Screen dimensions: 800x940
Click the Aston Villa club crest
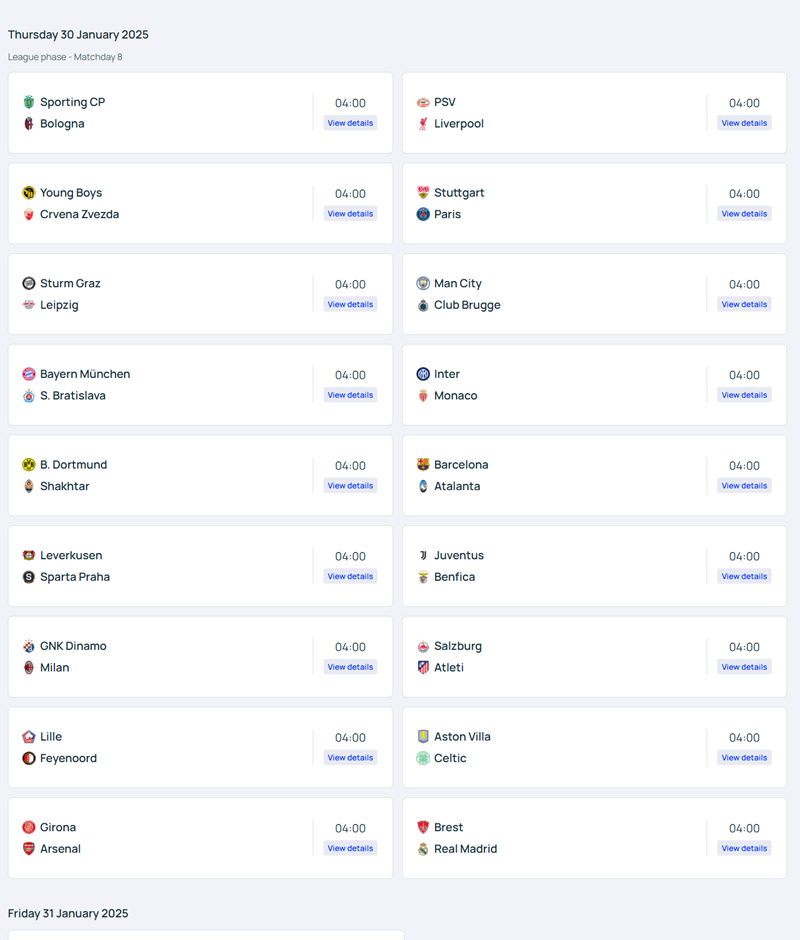pos(423,737)
